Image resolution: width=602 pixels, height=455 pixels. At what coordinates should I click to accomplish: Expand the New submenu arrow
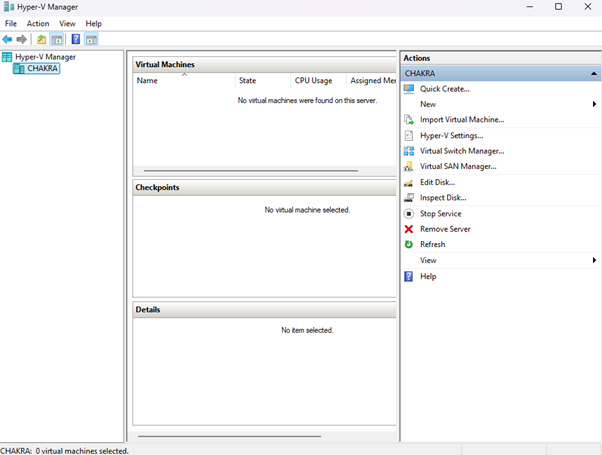pyautogui.click(x=594, y=104)
